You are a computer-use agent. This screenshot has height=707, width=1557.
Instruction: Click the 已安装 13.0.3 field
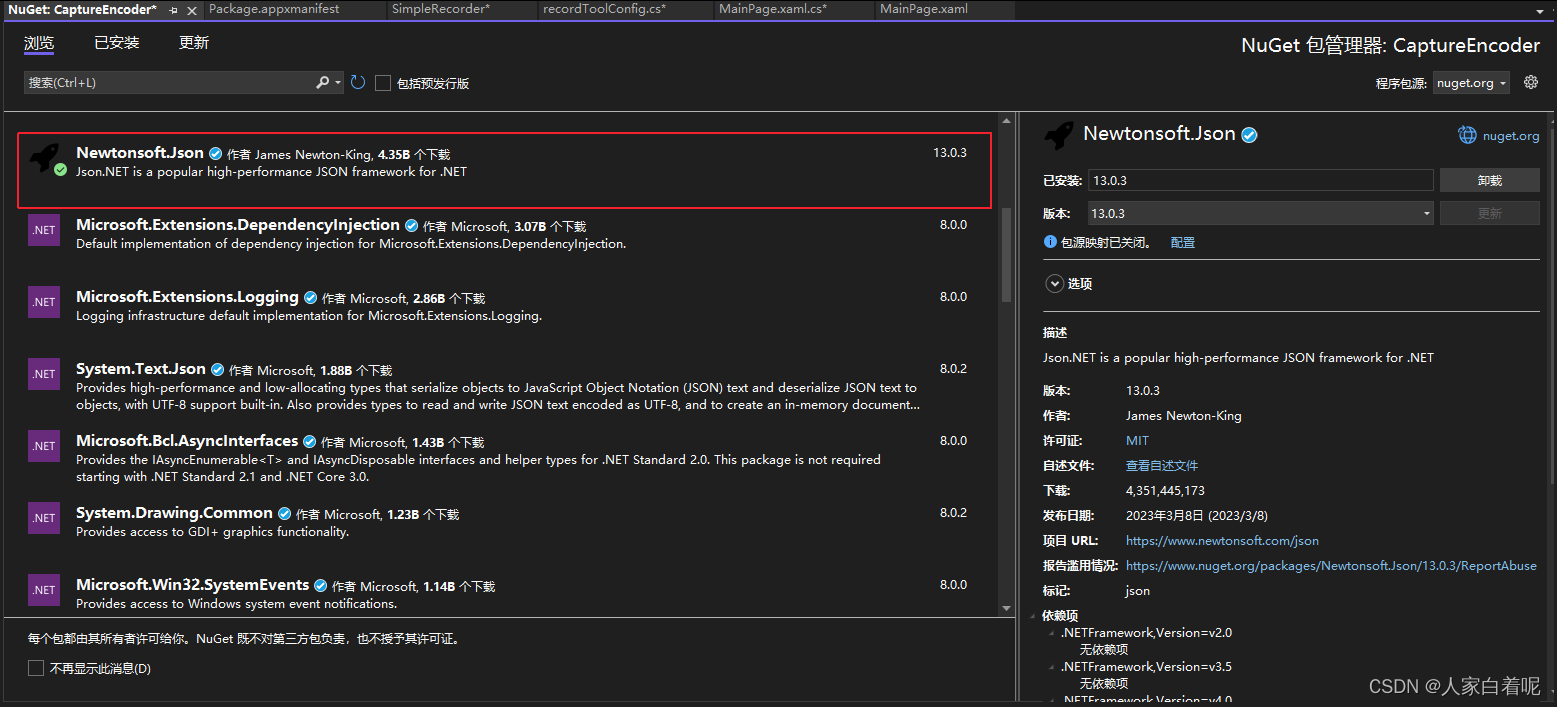pos(1261,181)
